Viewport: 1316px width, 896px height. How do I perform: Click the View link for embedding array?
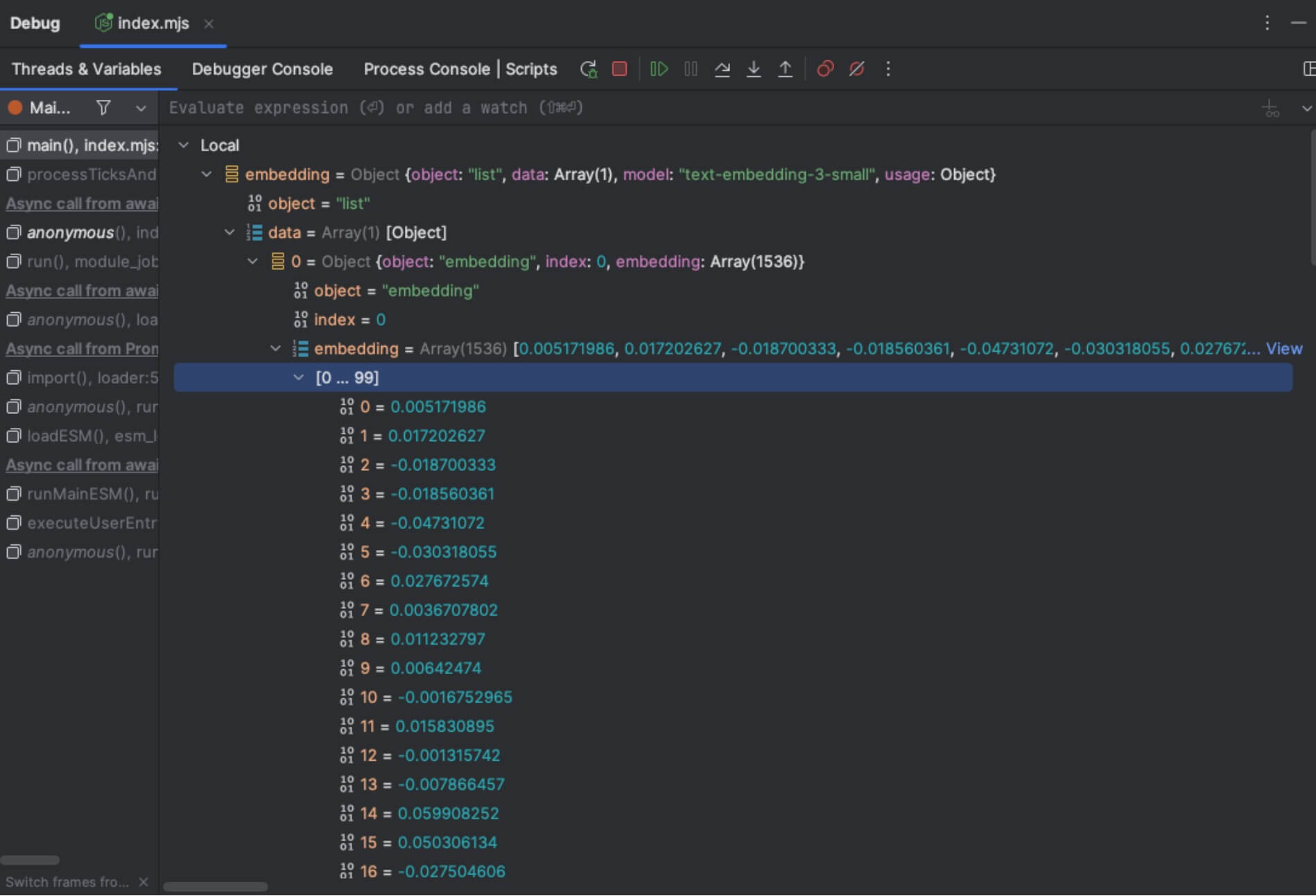click(1284, 348)
